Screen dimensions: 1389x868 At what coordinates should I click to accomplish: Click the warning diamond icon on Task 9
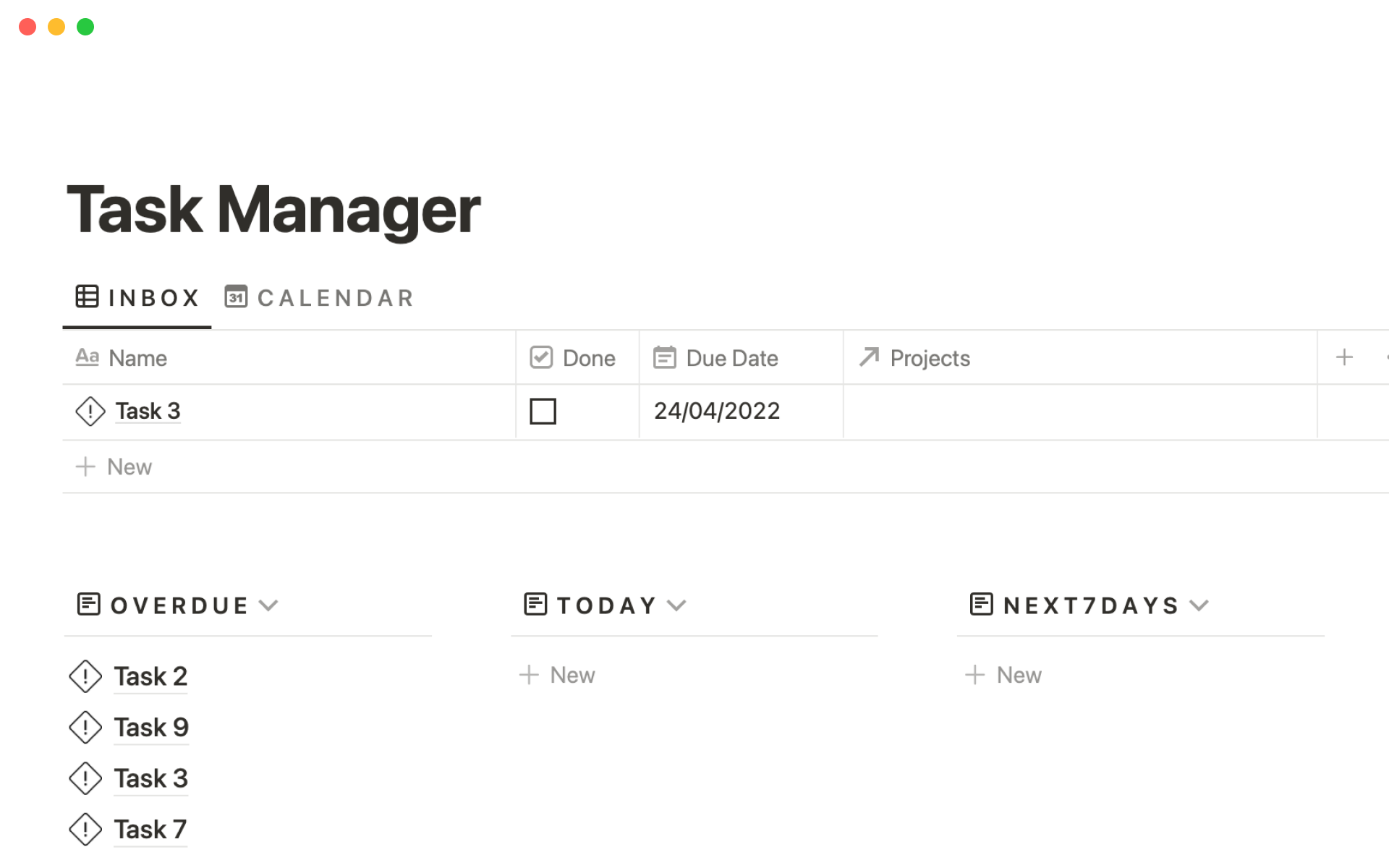pyautogui.click(x=87, y=727)
